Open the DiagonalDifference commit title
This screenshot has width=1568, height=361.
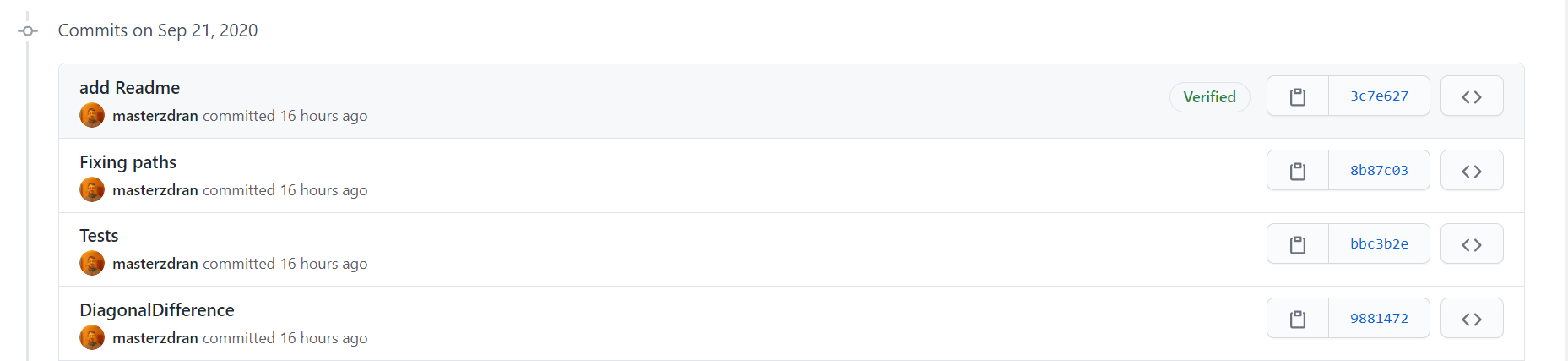pyautogui.click(x=157, y=310)
